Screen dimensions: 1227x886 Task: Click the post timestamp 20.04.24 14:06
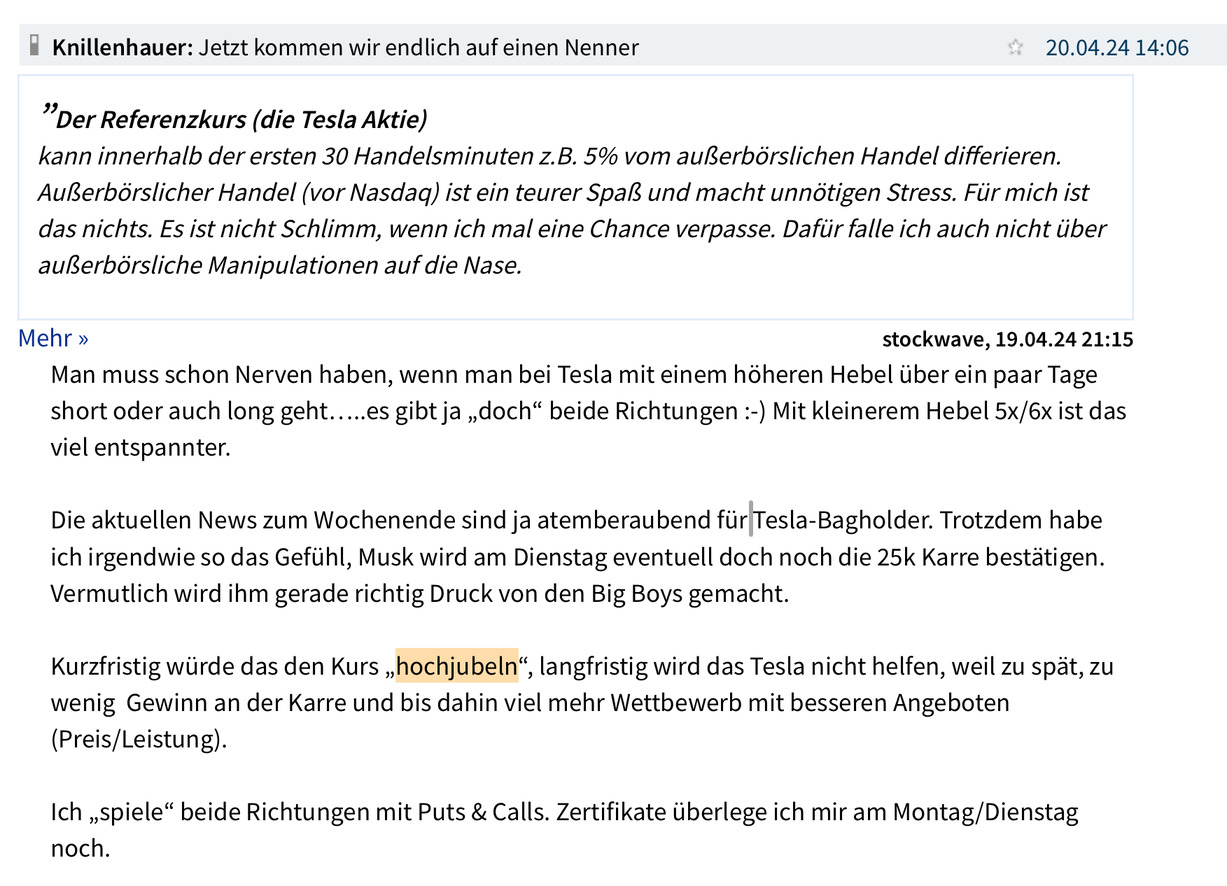(x=1117, y=47)
